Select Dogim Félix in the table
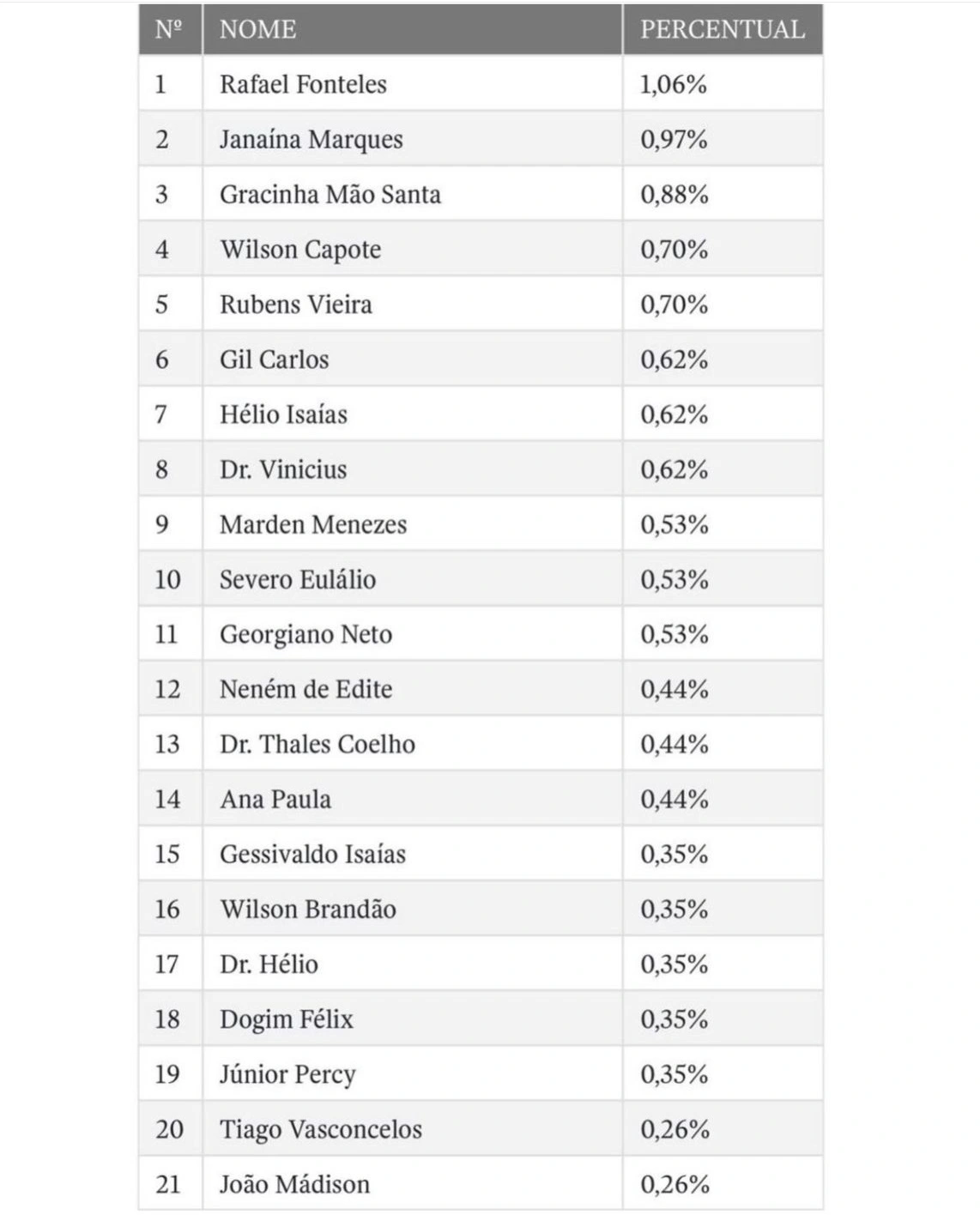The height and width of the screenshot is (1215, 980). point(287,1019)
